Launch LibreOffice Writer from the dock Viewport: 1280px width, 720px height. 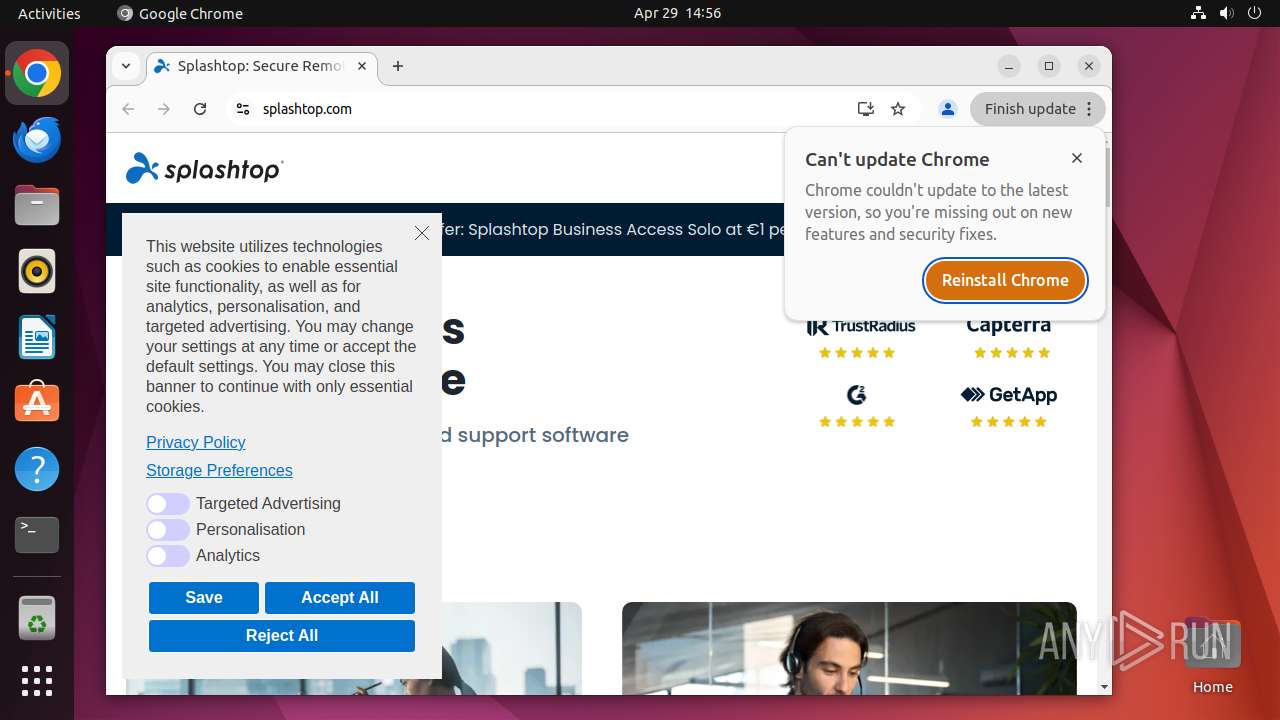pyautogui.click(x=37, y=337)
